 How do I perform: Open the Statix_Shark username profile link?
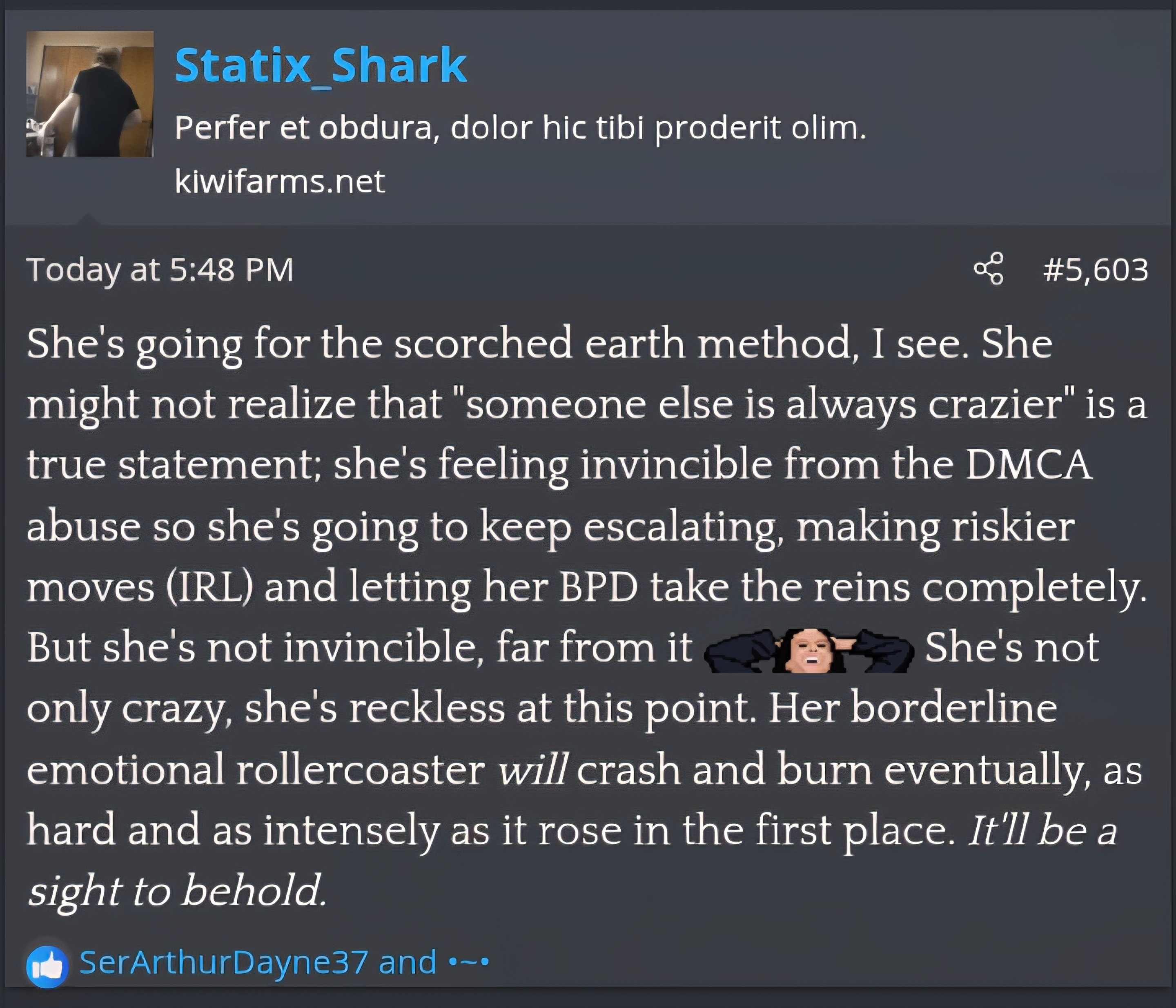tap(321, 65)
